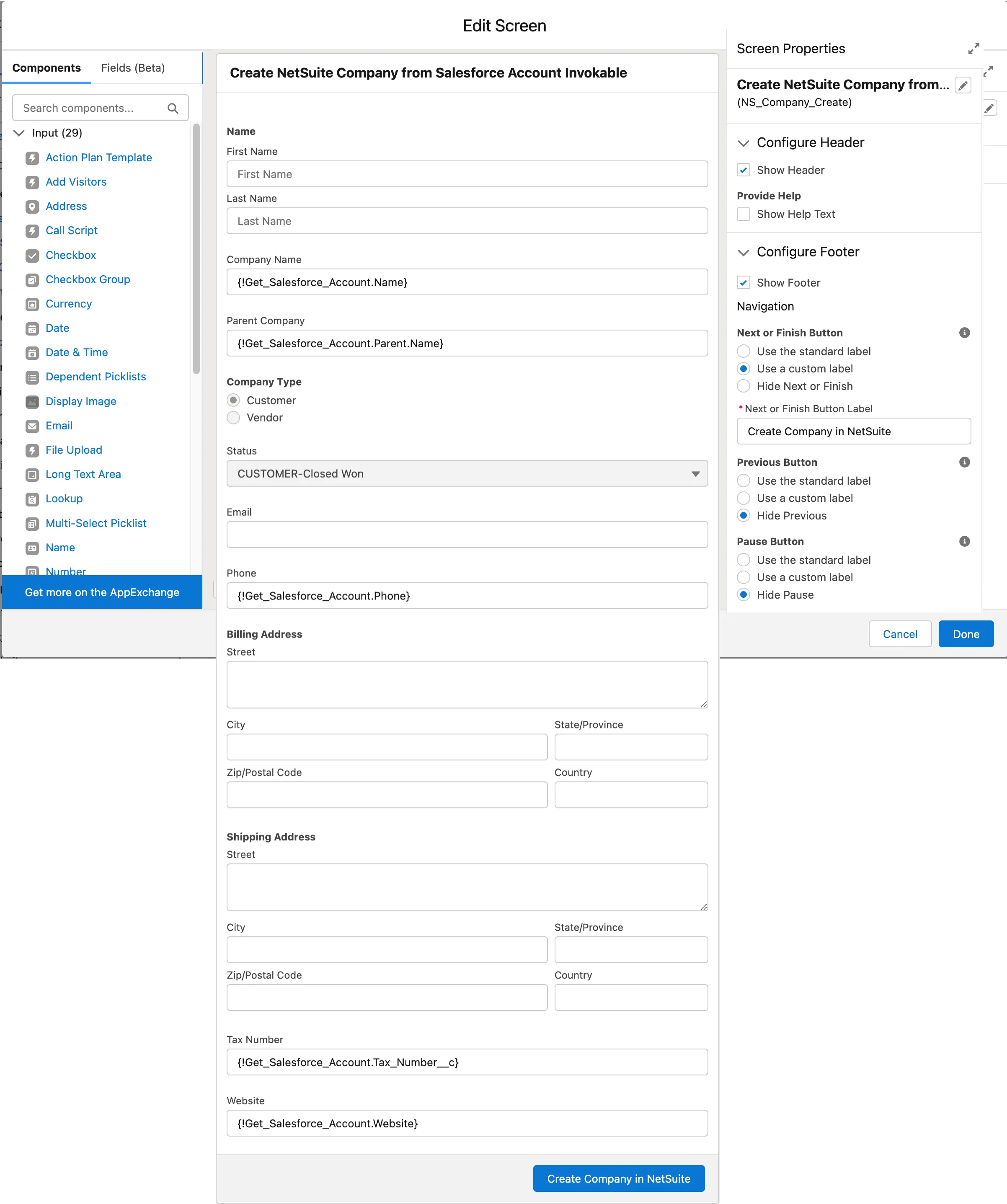1007x1204 pixels.
Task: Switch to the Components tab
Action: tap(46, 67)
